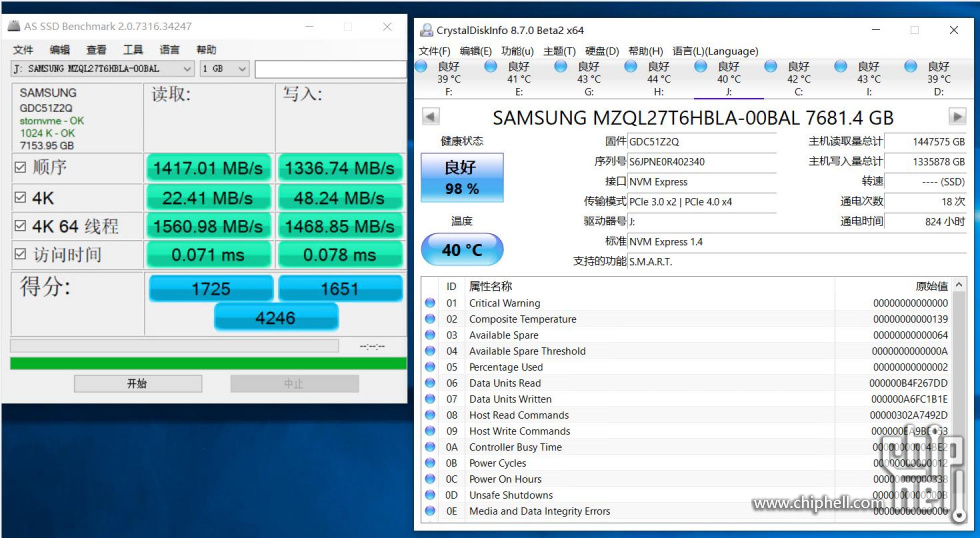
Task: Click status orb of Unsafe Shutdowns row
Action: tap(430, 495)
